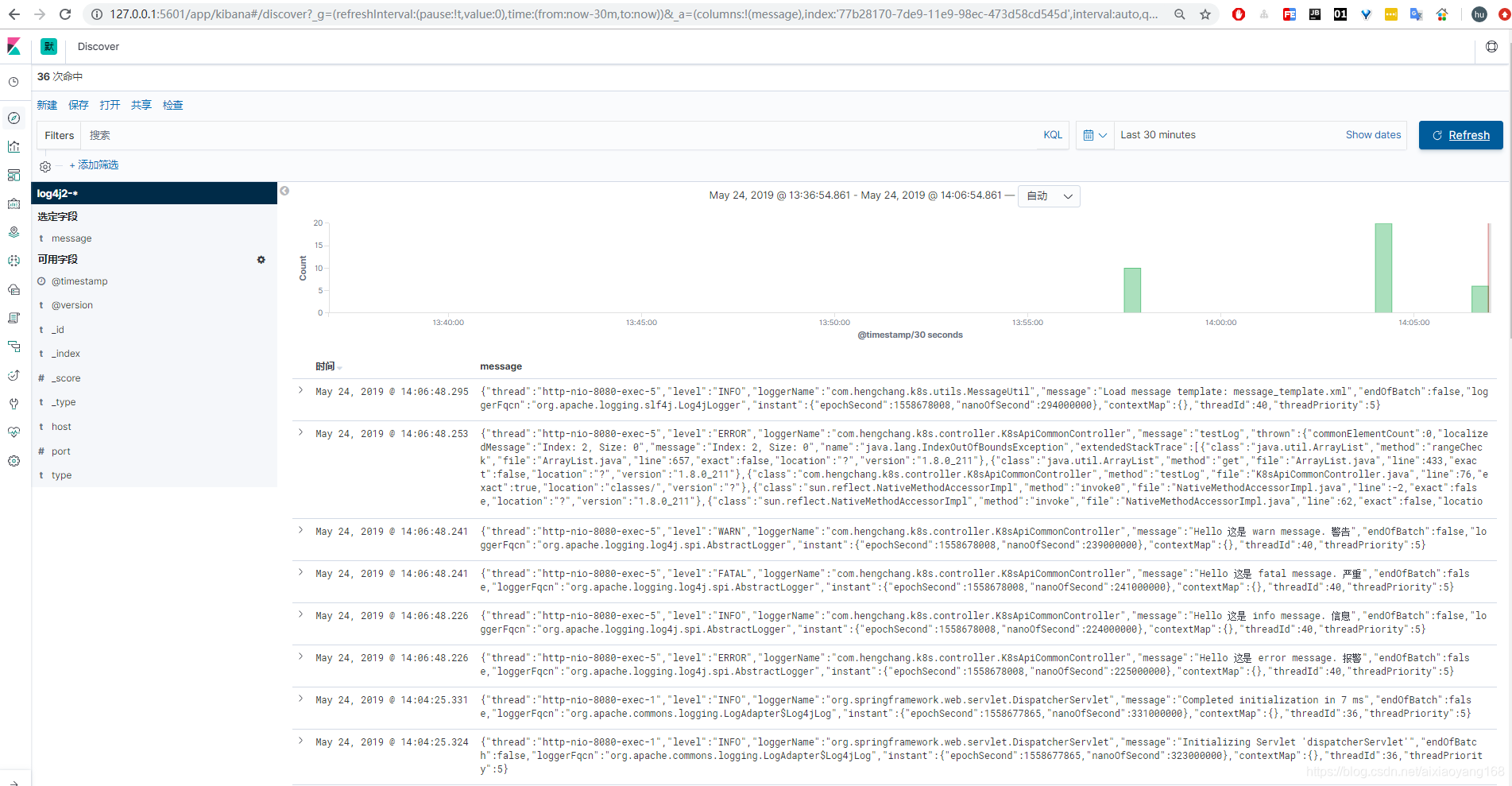Screen dimensions: 1512x786
Task: Switch query language via KQL button
Action: click(1053, 135)
